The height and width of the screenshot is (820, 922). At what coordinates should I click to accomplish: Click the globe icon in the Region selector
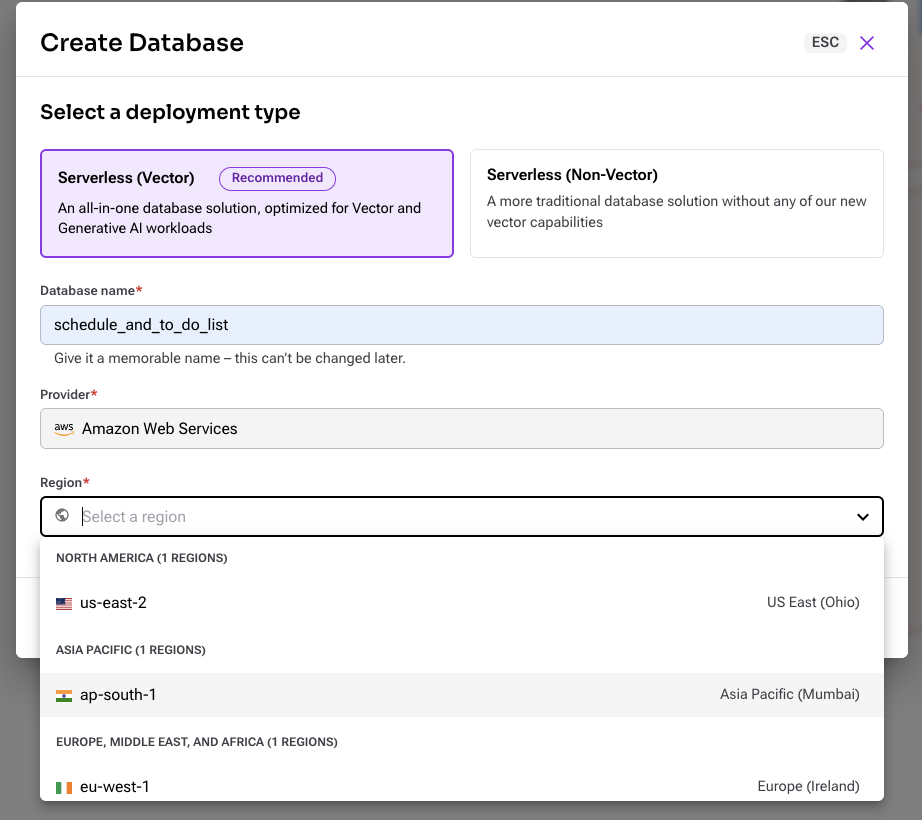tap(62, 516)
